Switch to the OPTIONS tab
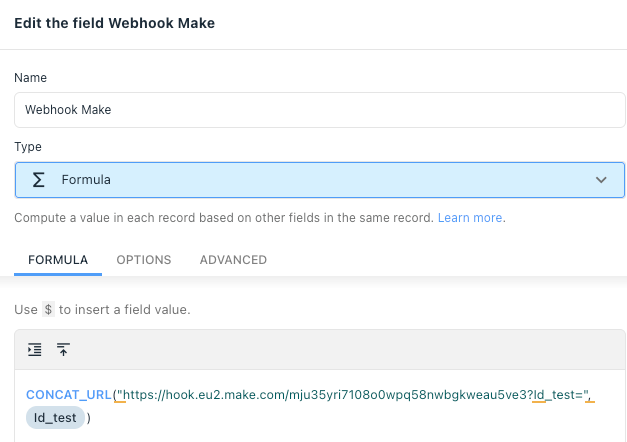 point(144,260)
